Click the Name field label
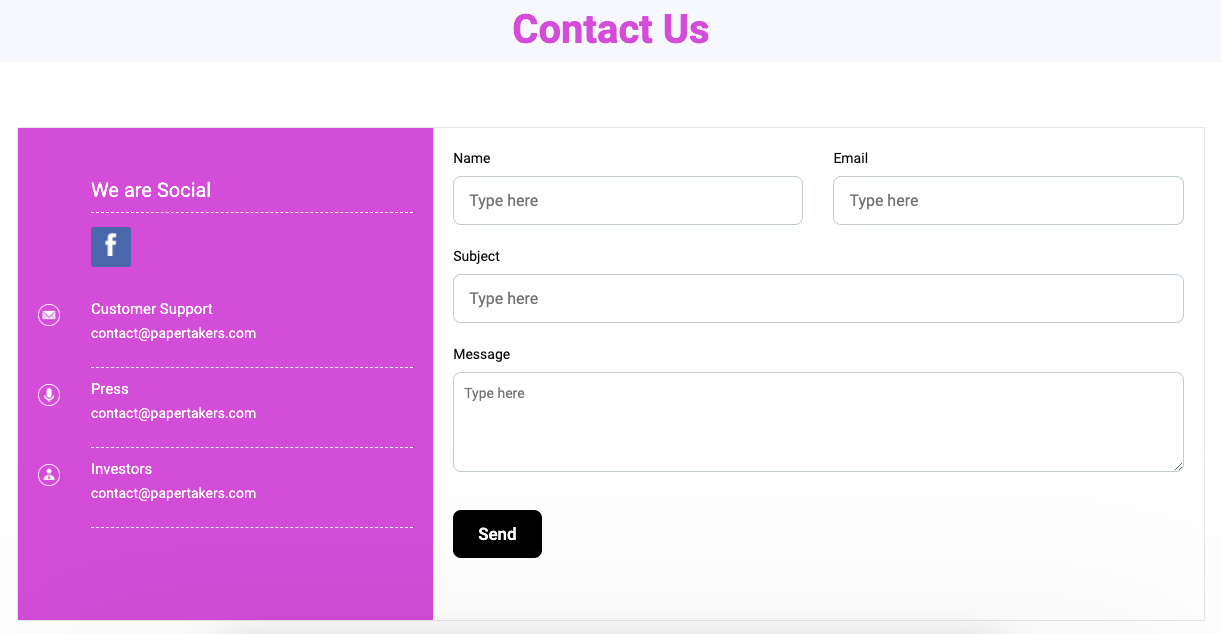The height and width of the screenshot is (634, 1221). coord(472,158)
